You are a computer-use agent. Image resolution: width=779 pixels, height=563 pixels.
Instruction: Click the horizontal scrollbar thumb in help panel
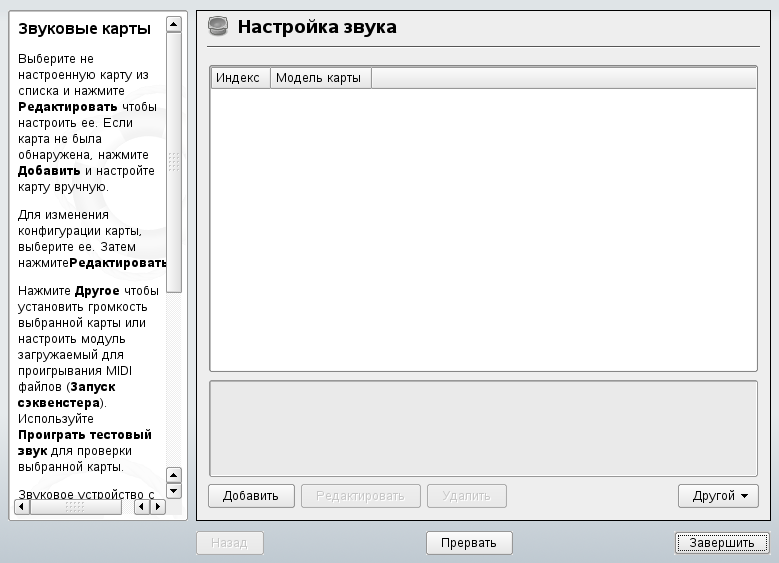76,507
